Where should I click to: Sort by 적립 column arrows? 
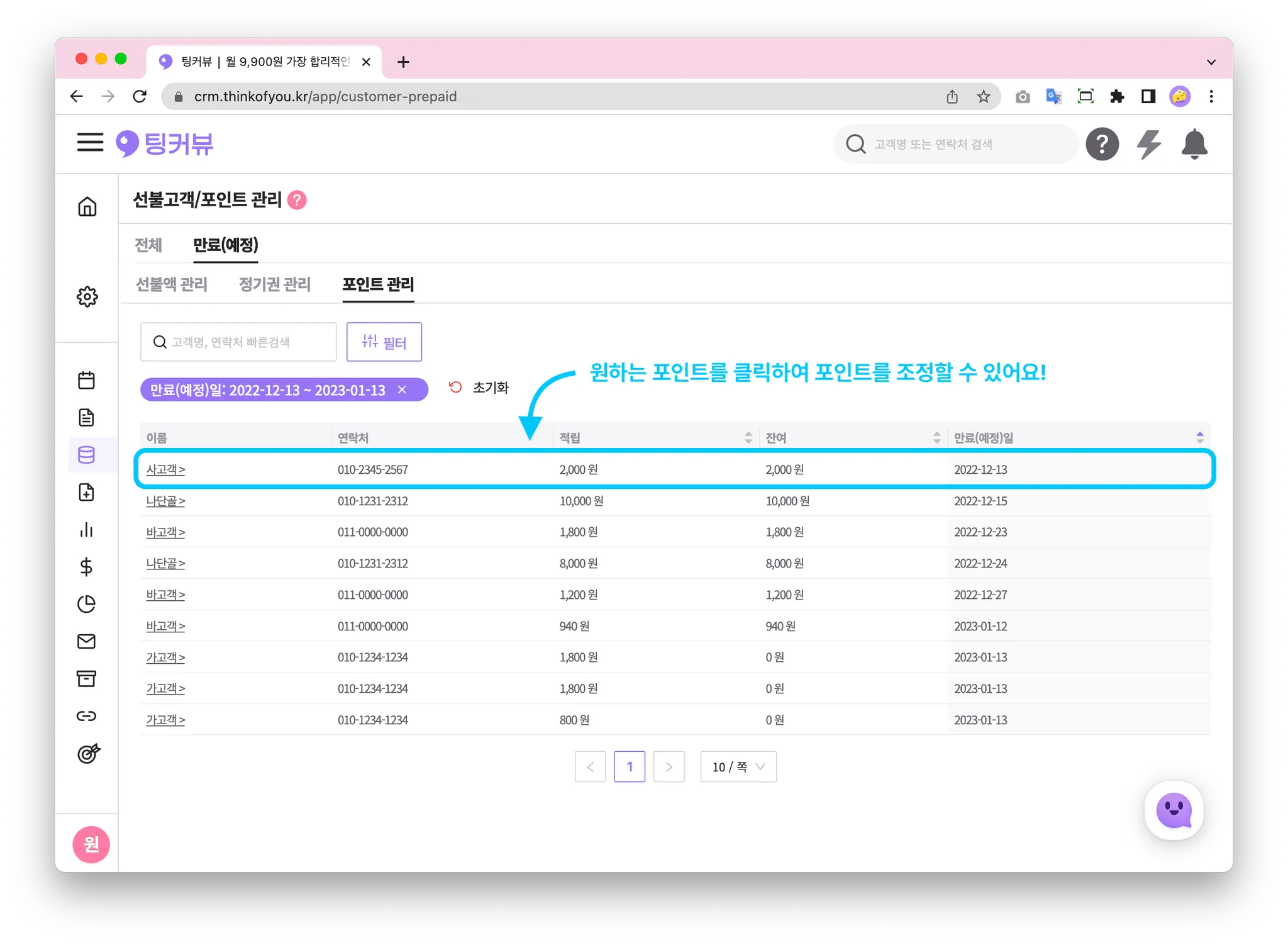point(748,438)
